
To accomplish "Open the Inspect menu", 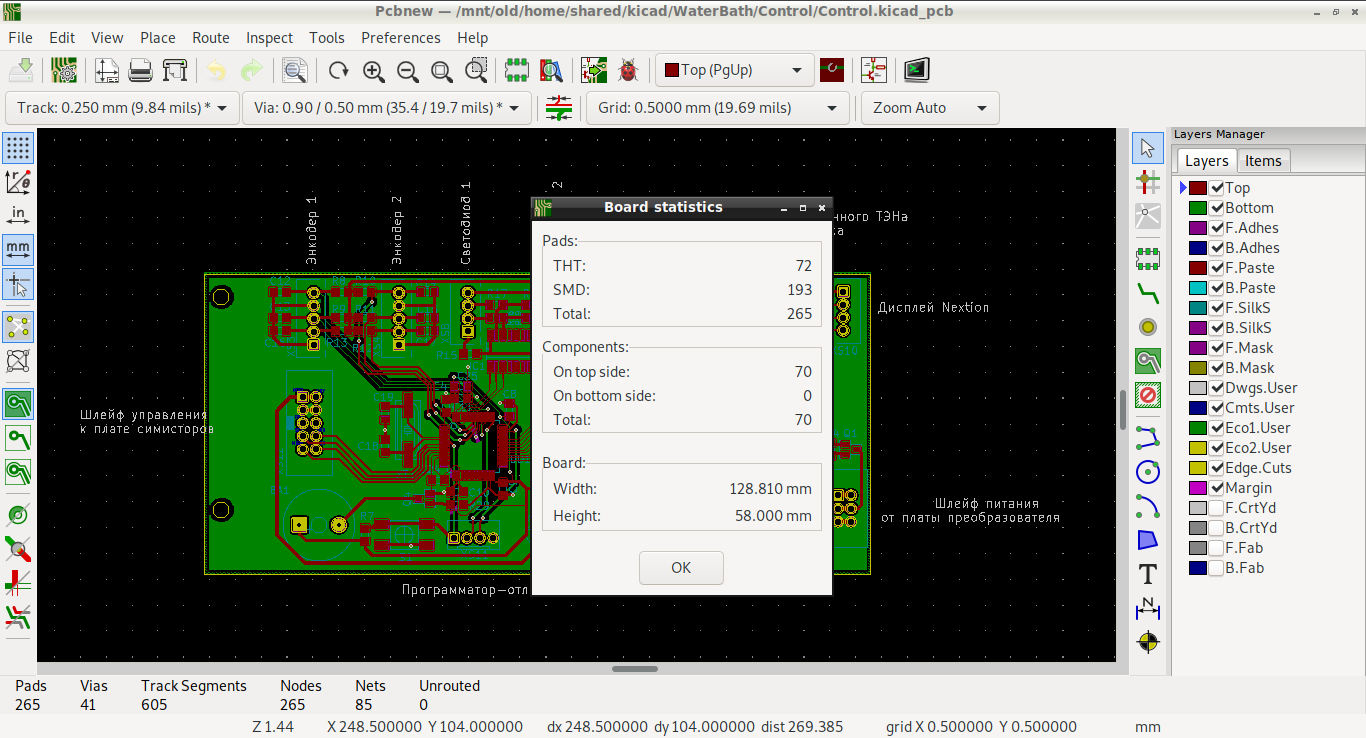I will 269,38.
